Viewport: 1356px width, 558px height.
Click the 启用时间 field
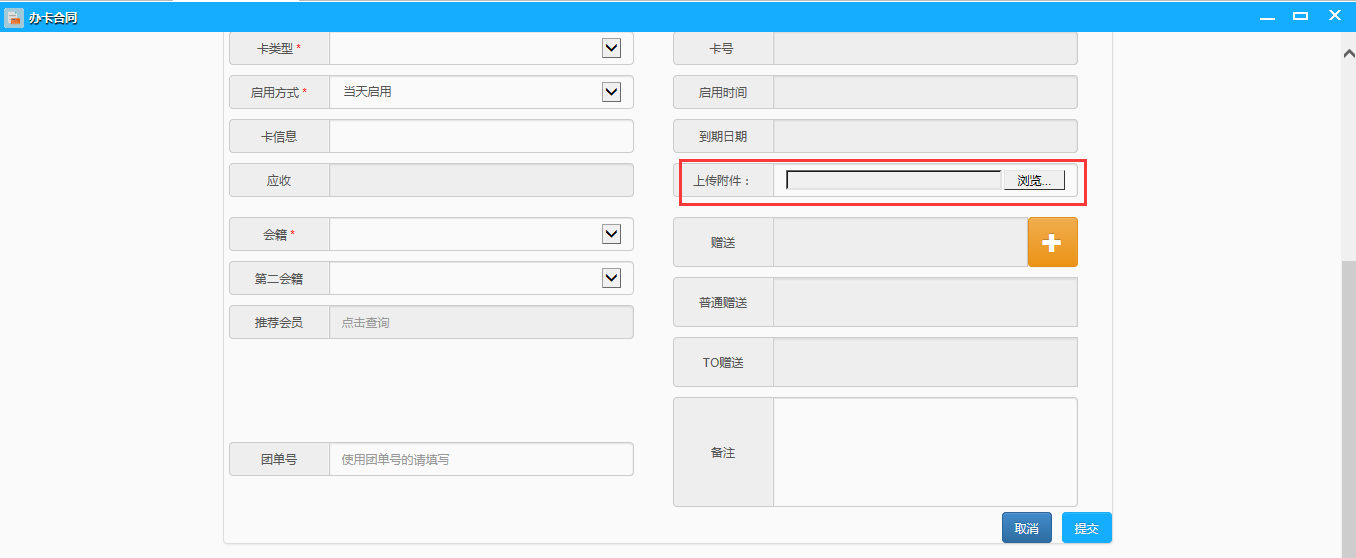[925, 92]
